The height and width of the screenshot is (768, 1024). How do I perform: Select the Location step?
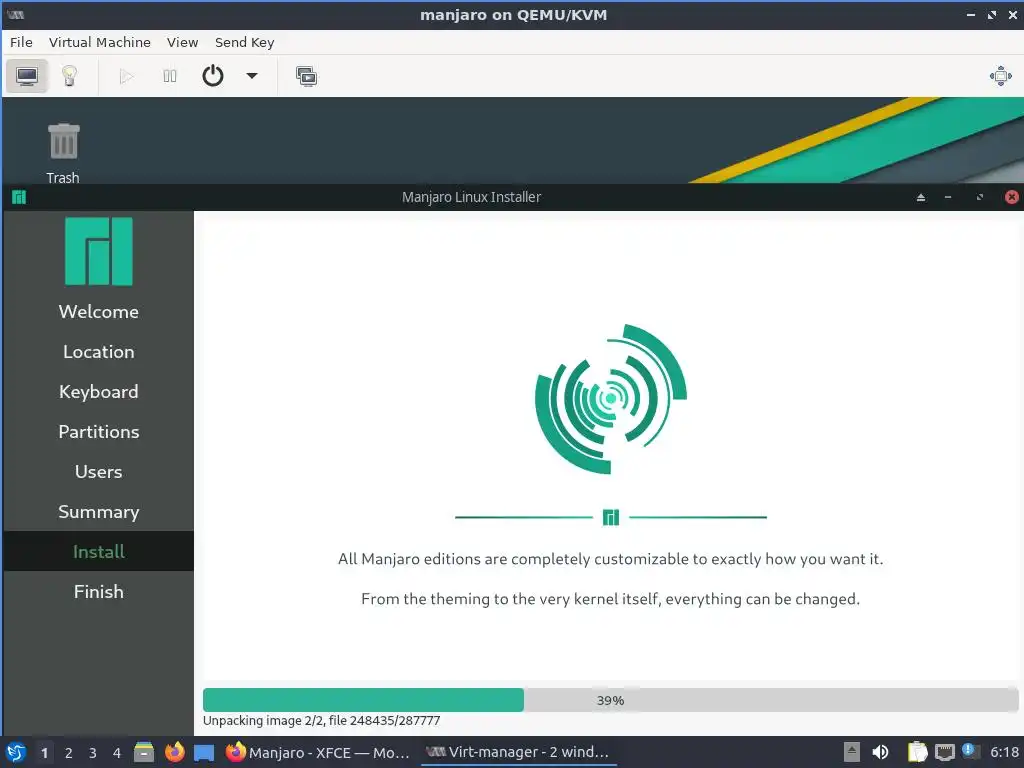coord(99,351)
